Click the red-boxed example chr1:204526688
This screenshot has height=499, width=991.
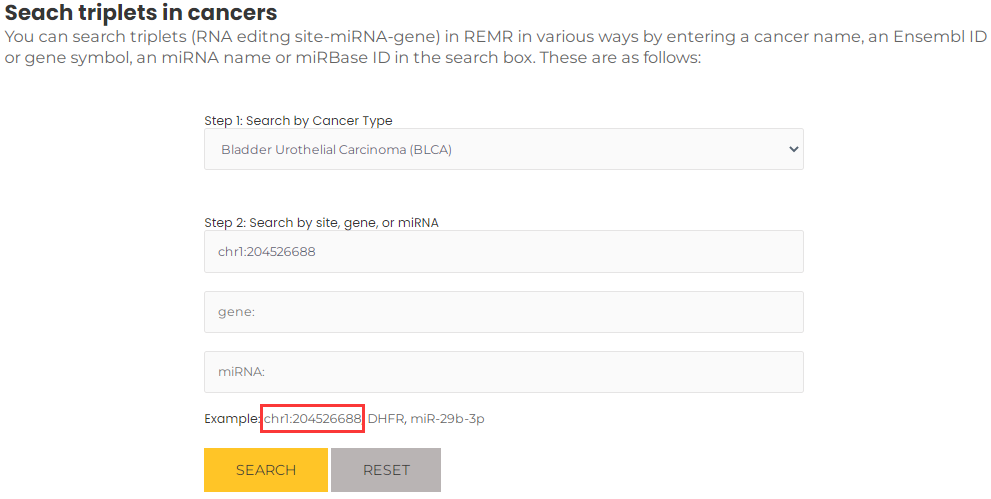(312, 419)
